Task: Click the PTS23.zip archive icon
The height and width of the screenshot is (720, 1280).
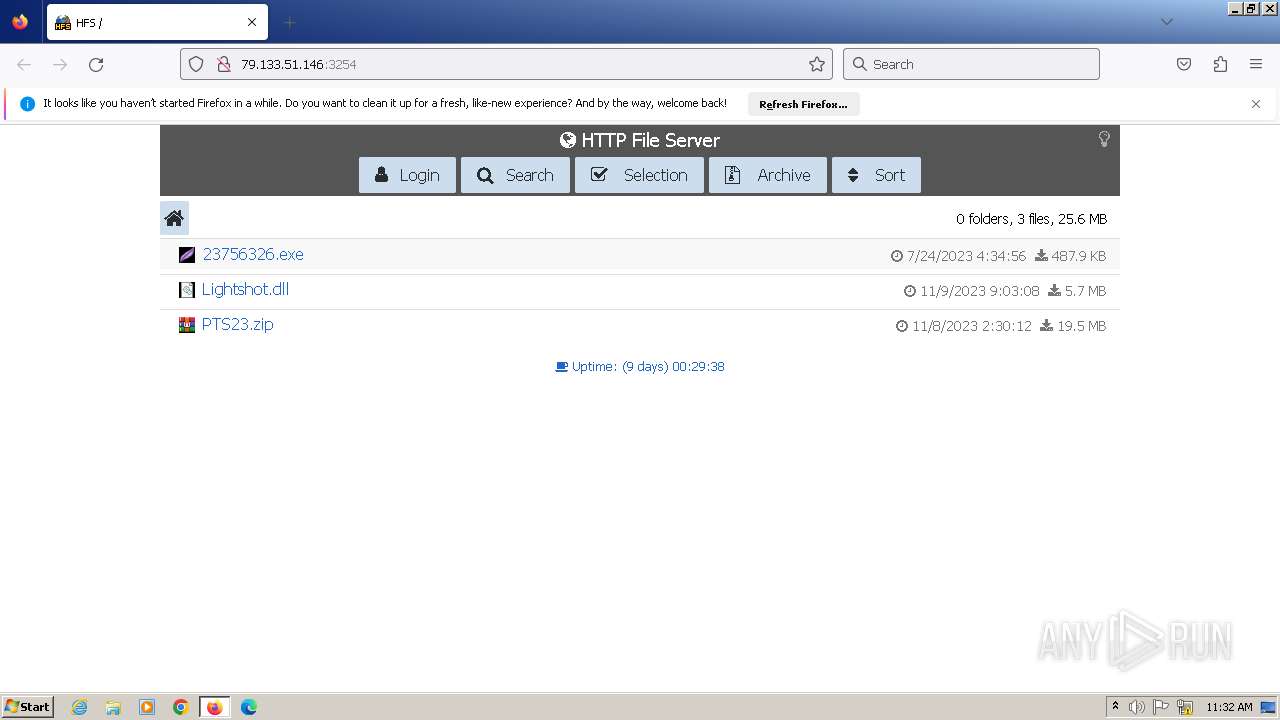Action: (x=187, y=325)
